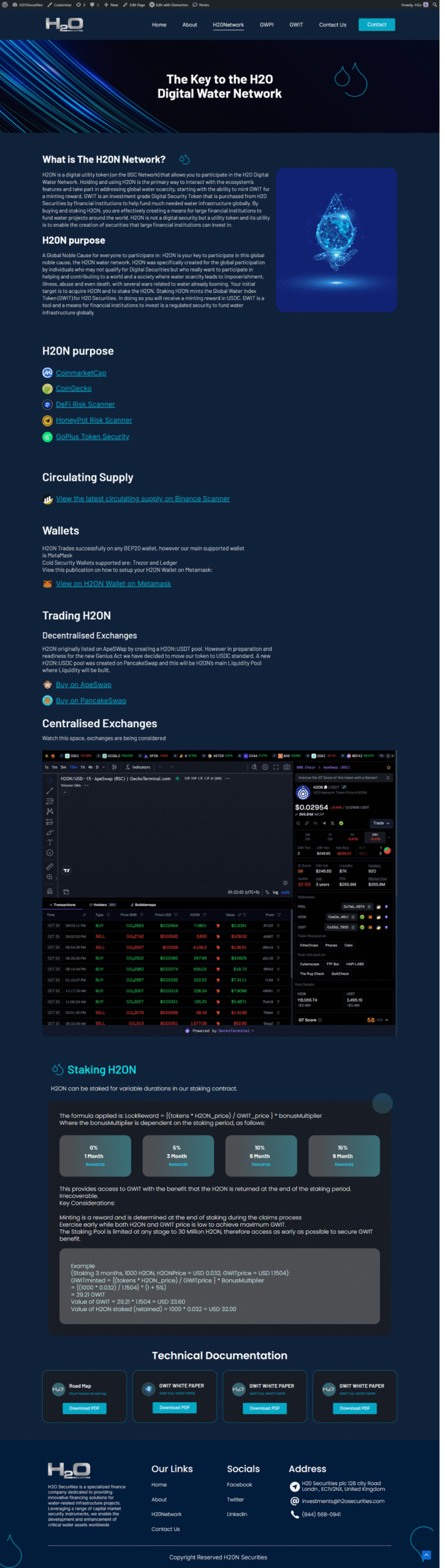Click the trend line drawing tool

pos(50,791)
